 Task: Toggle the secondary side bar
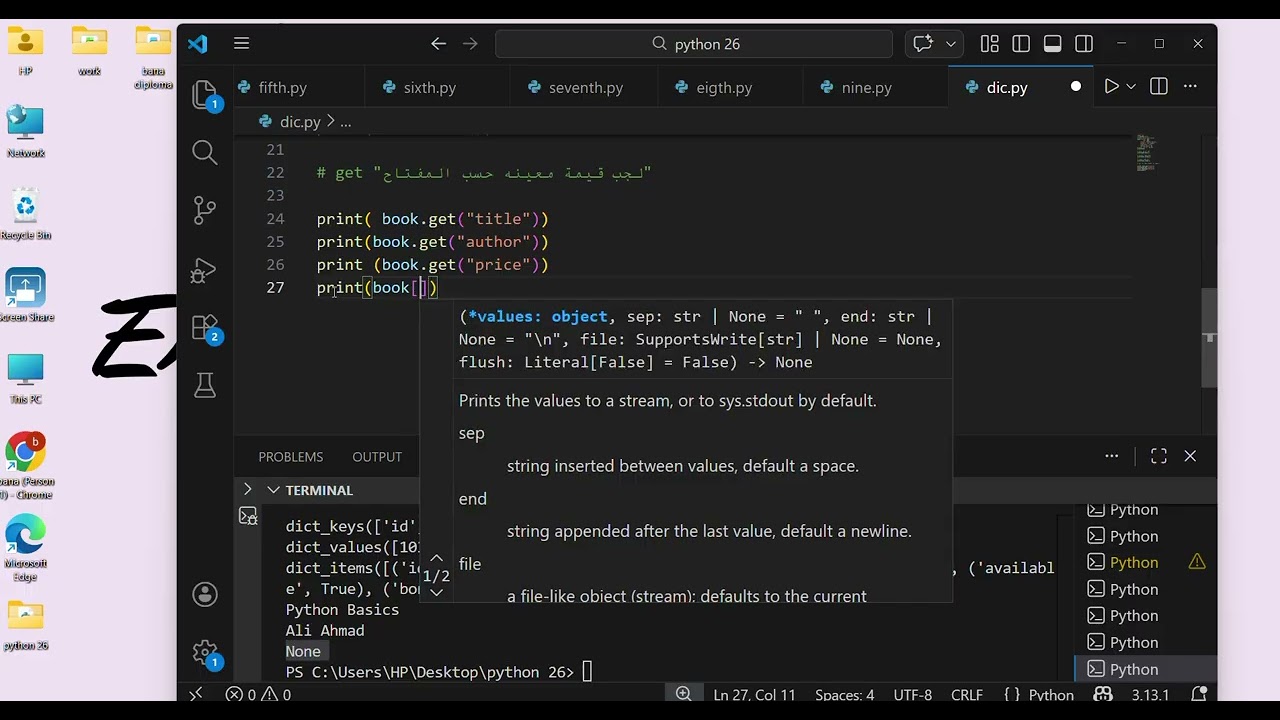(1084, 44)
